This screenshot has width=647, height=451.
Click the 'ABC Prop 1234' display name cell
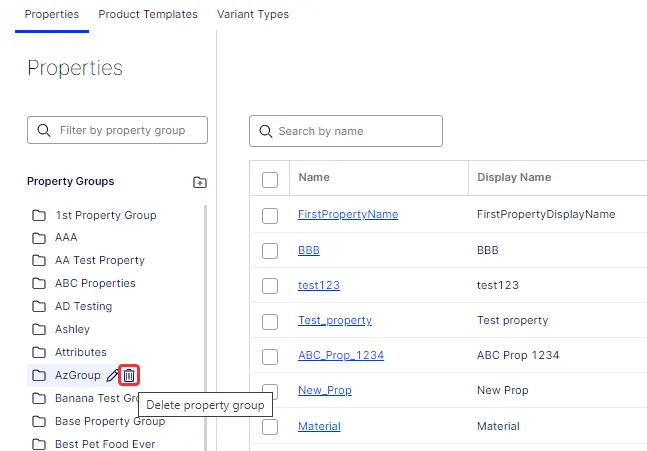518,355
